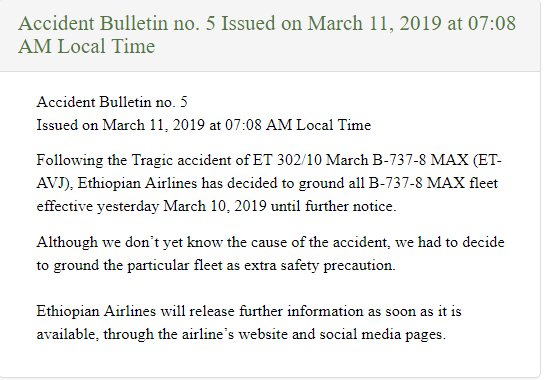
Task: Click the 'B-737-8 MAX (ET-' text
Action: (437, 160)
